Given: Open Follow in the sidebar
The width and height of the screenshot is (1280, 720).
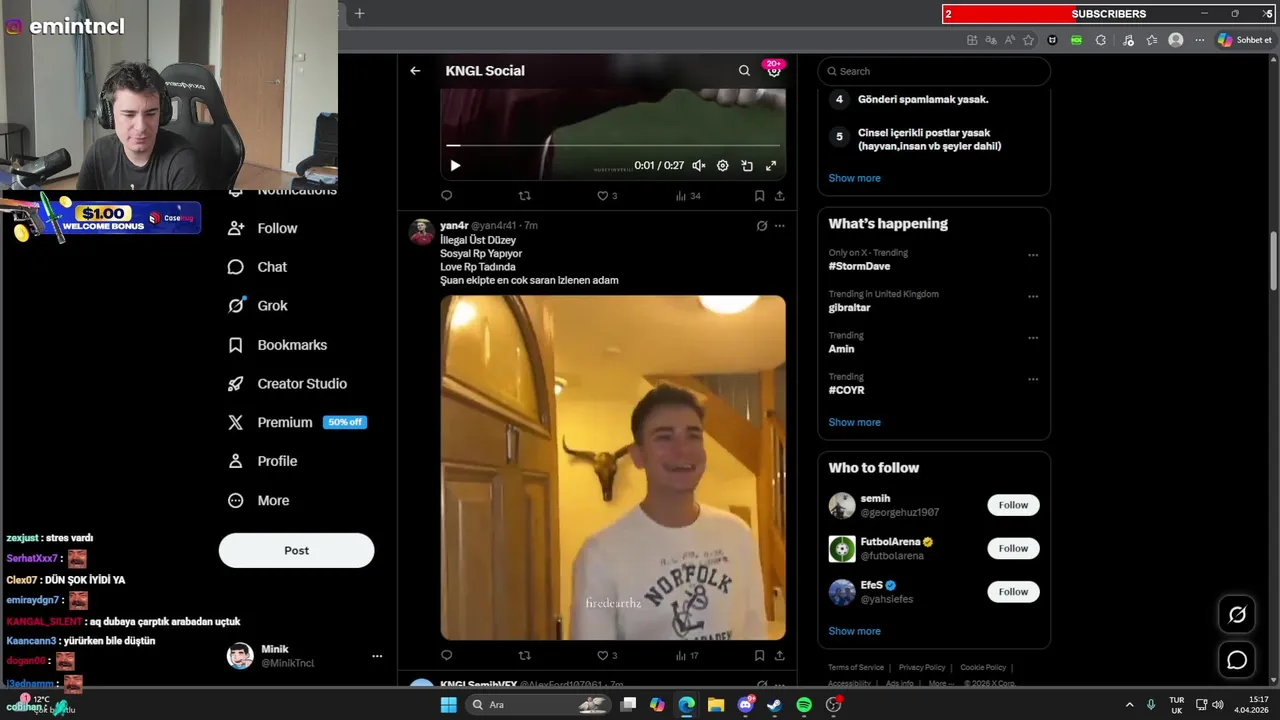Looking at the screenshot, I should pyautogui.click(x=262, y=228).
